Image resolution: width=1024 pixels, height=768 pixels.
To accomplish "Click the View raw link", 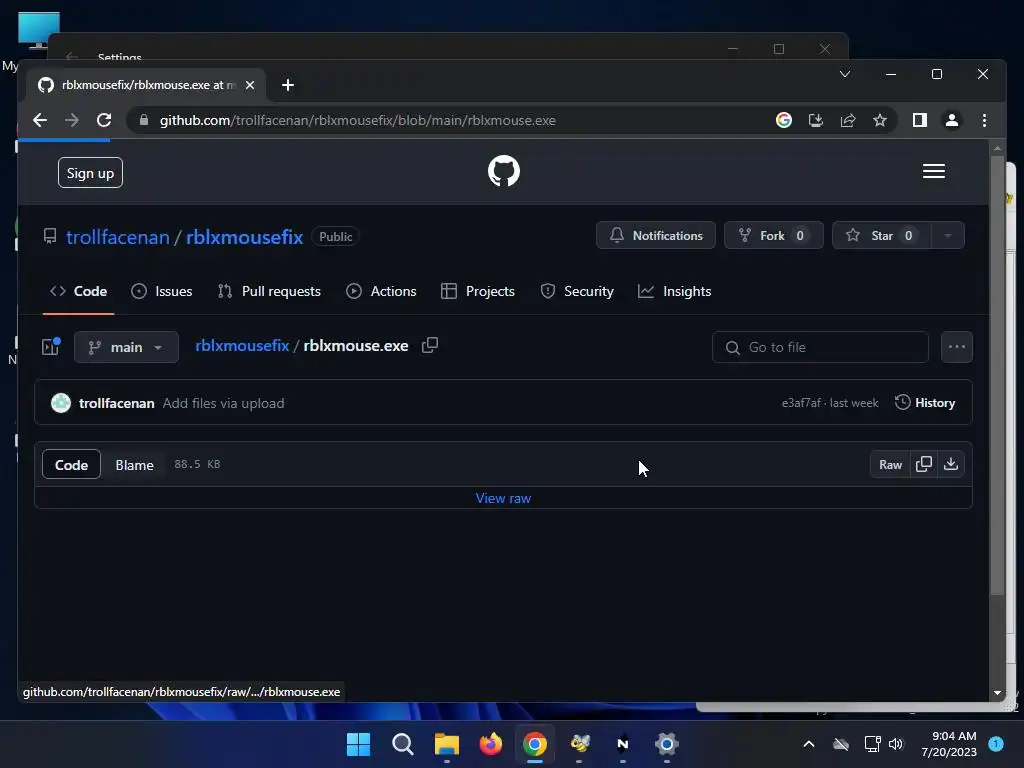I will click(503, 498).
